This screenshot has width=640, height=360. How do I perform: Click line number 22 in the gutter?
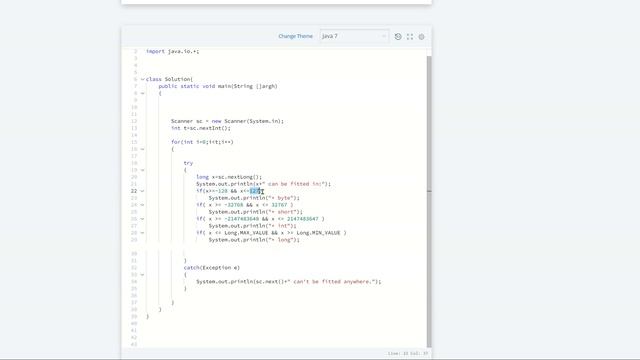coord(134,191)
